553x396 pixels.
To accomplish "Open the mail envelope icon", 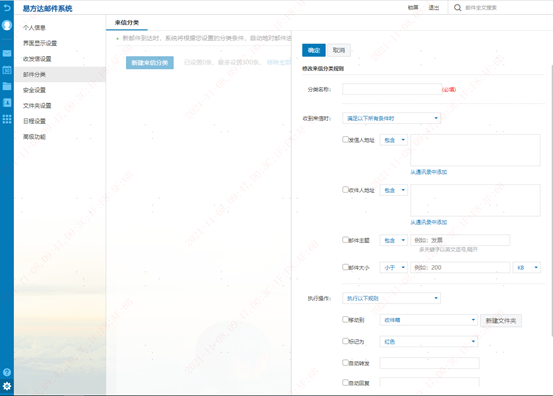I will pyautogui.click(x=7, y=53).
